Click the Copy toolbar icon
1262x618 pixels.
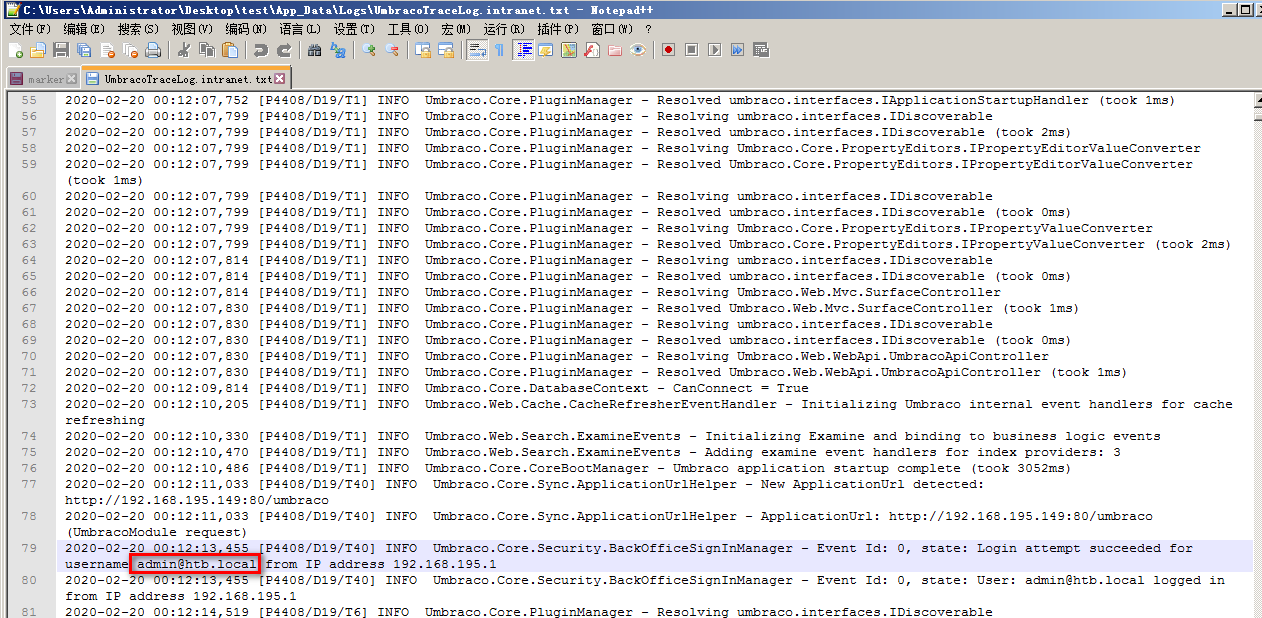point(207,50)
